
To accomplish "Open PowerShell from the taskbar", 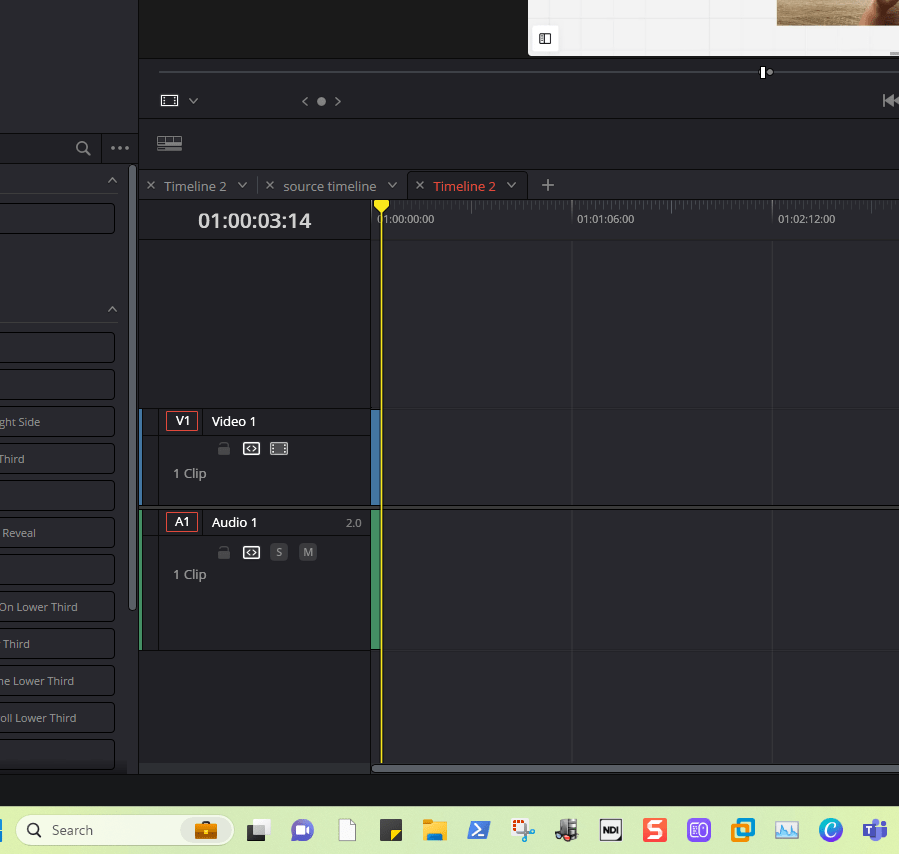I will click(x=479, y=830).
